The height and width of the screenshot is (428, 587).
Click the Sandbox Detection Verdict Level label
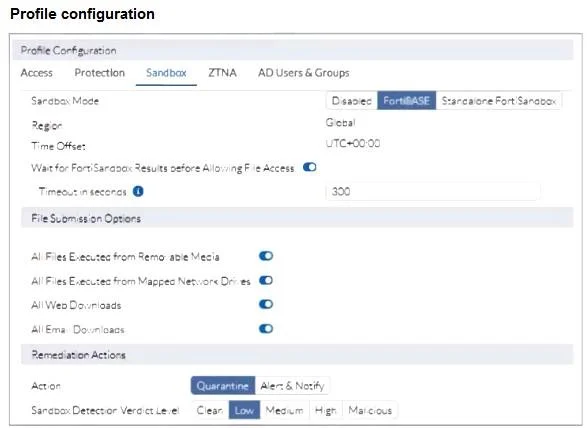106,410
